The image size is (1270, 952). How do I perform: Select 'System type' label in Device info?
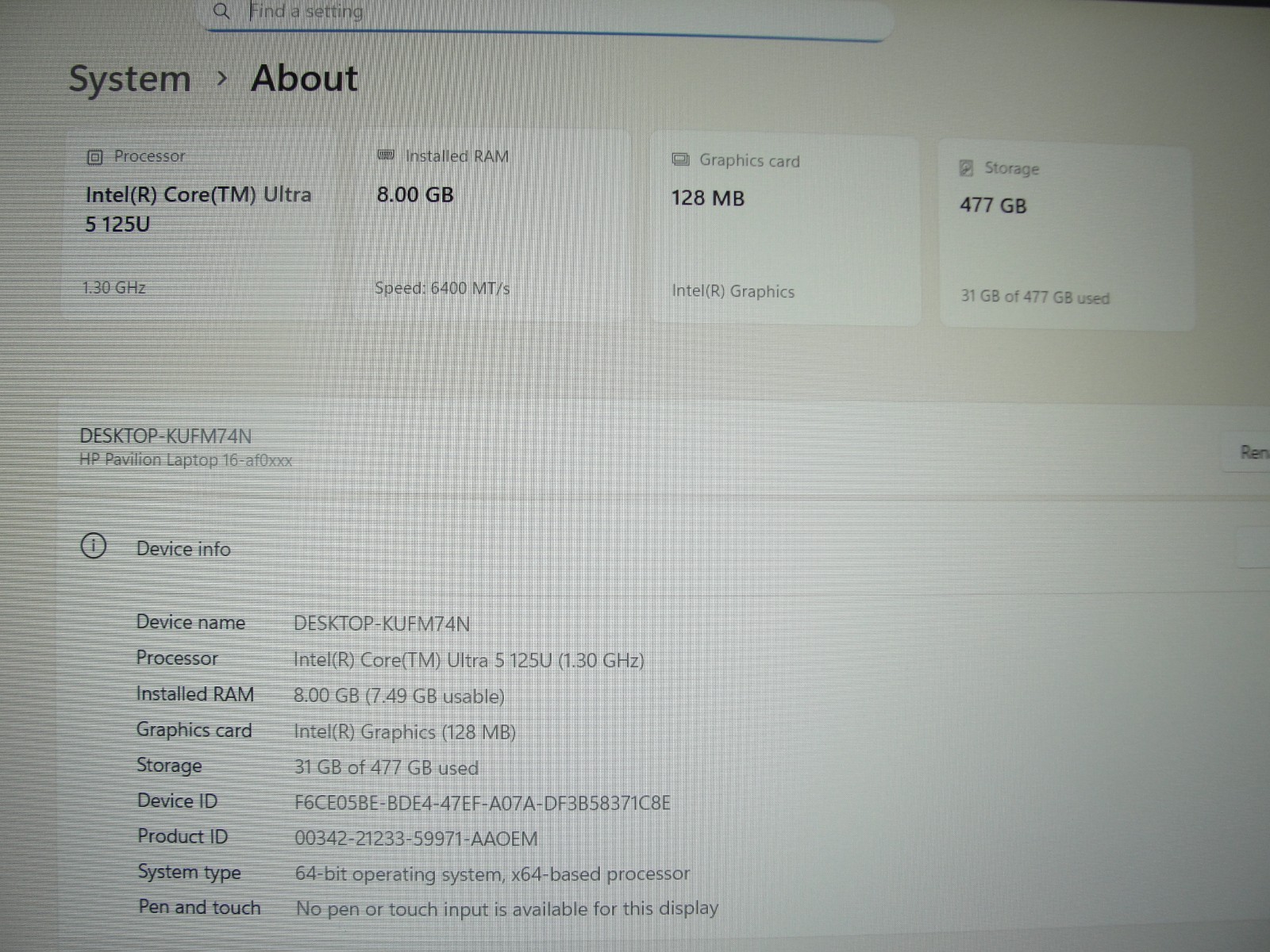[189, 873]
